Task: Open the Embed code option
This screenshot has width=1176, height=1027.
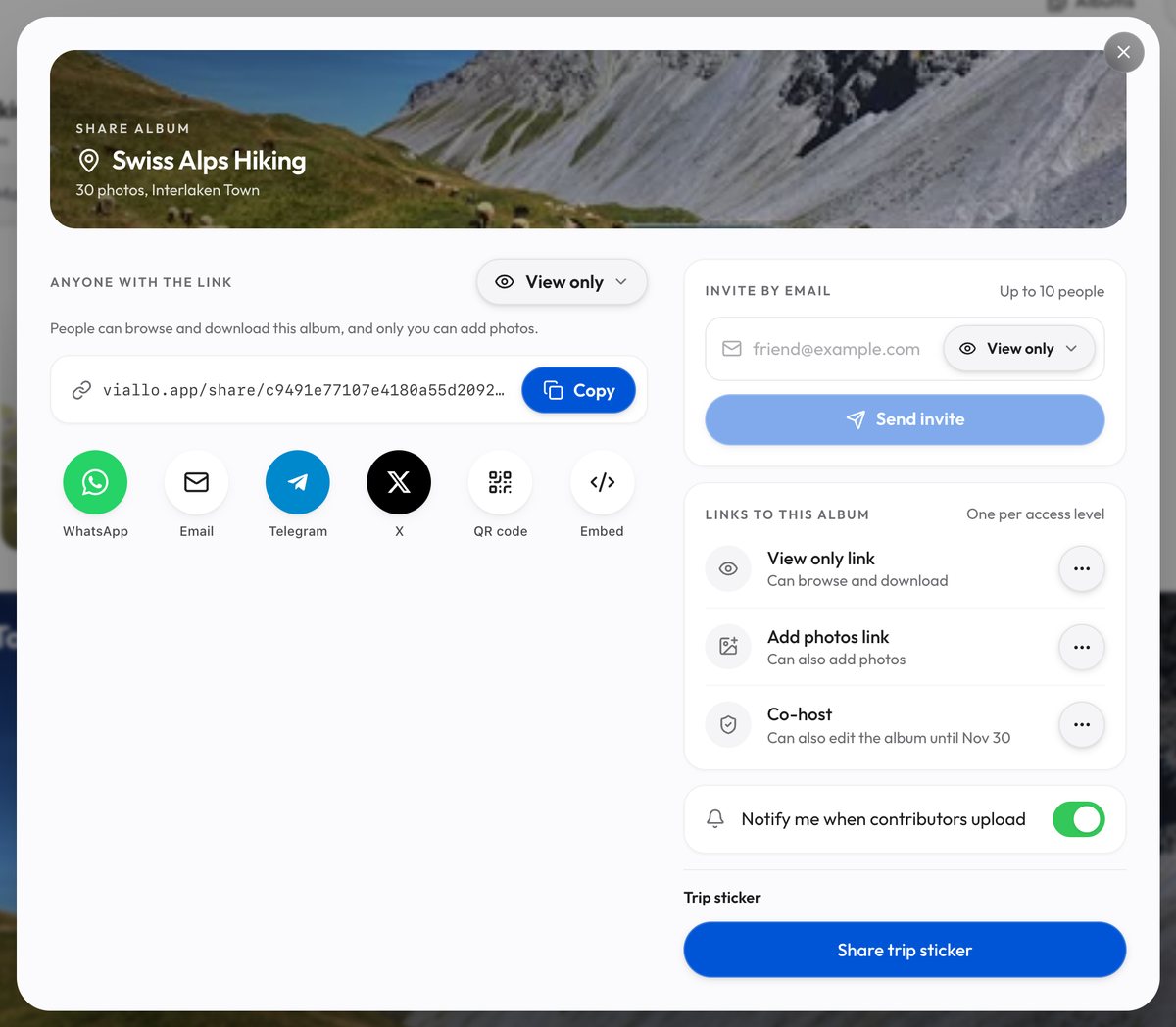Action: click(602, 482)
